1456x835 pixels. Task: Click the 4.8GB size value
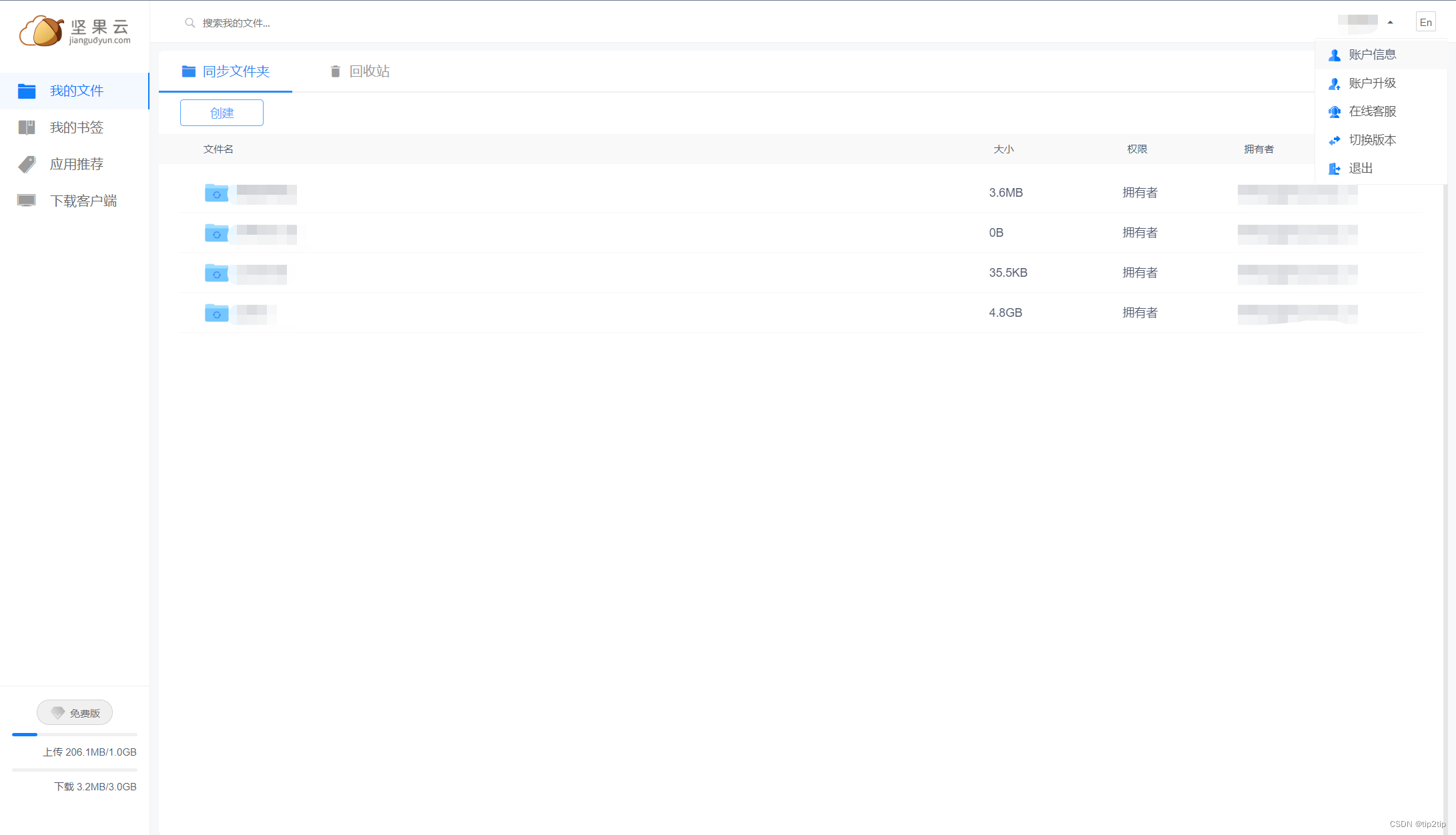(1006, 313)
